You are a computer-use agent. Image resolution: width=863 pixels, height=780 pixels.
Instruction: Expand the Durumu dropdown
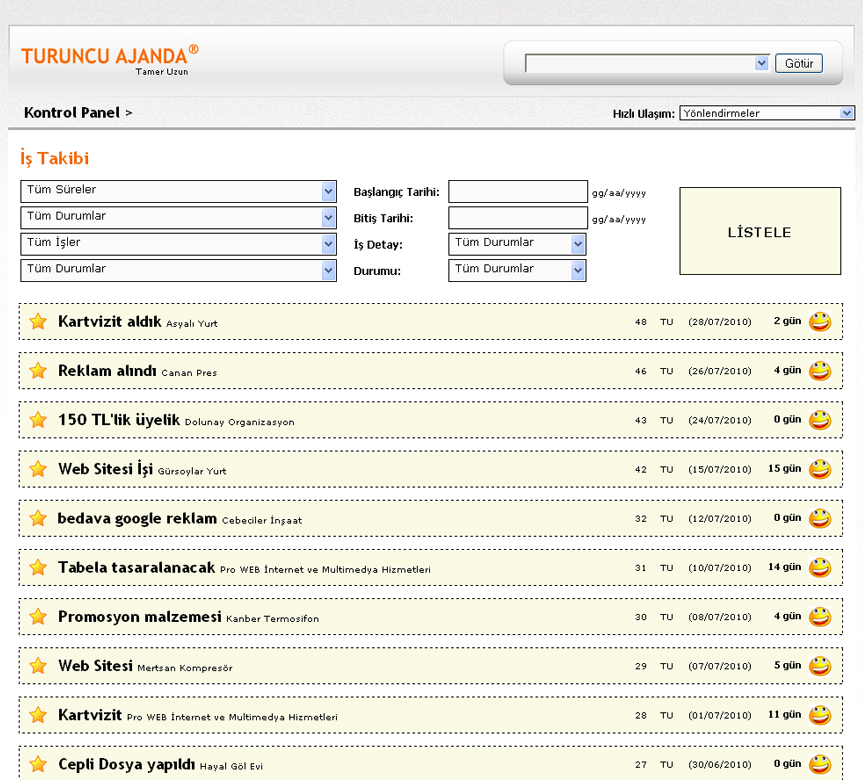516,270
